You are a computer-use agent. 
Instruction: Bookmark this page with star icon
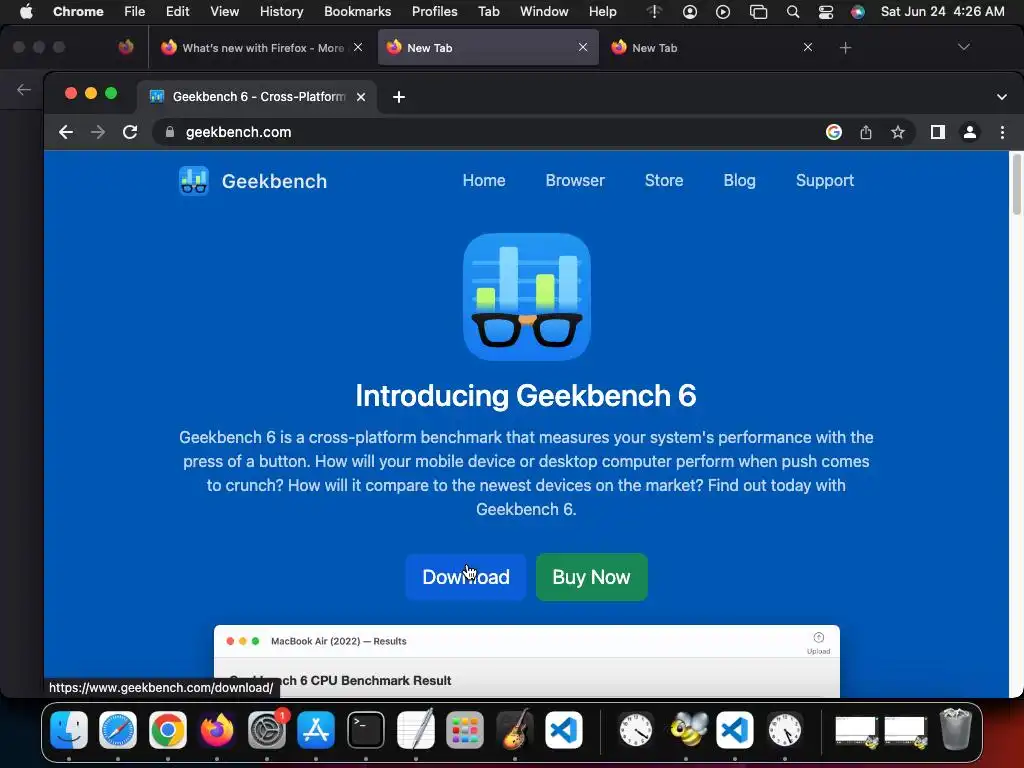point(898,133)
